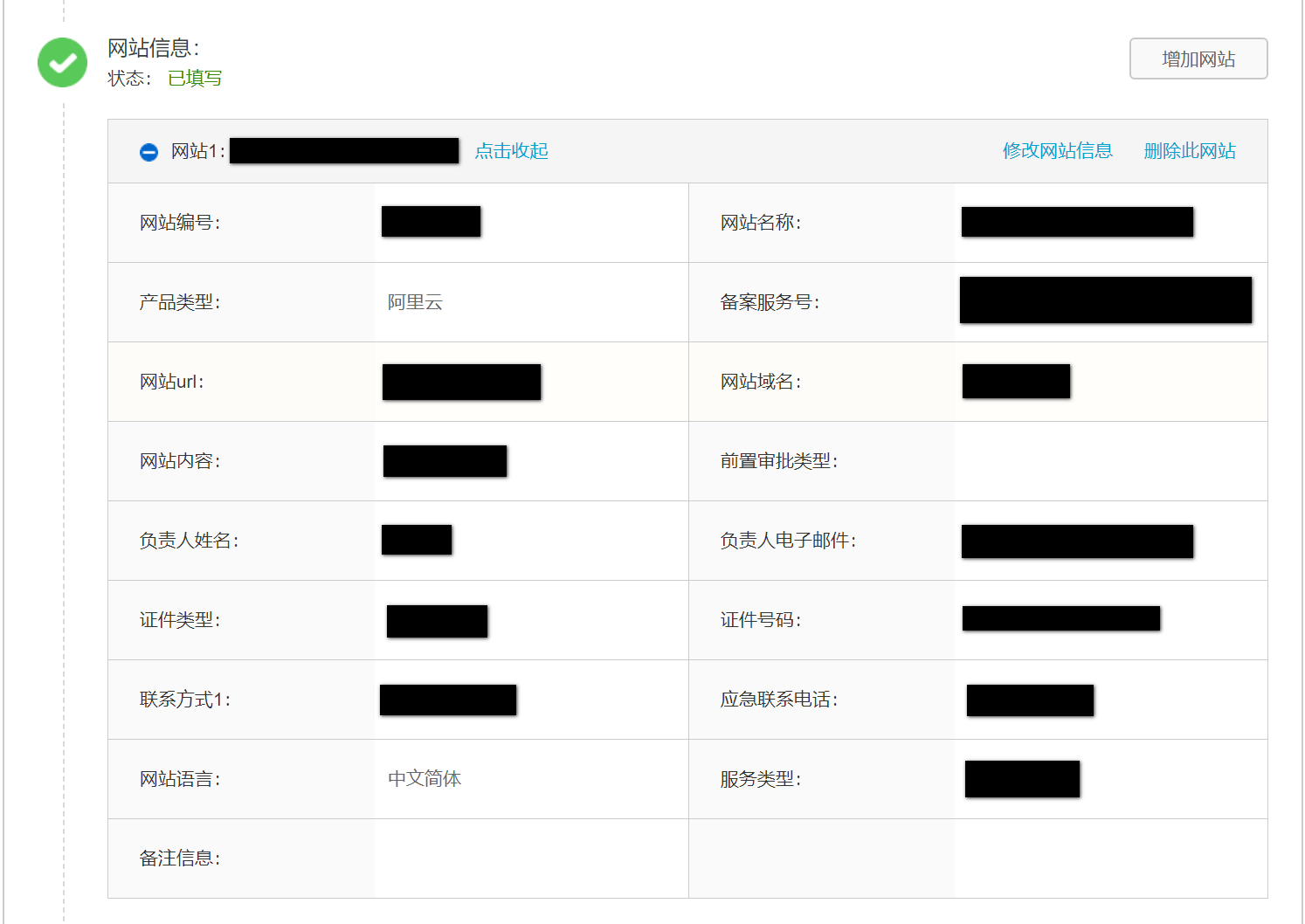1305x924 pixels.
Task: Click the 阿里云 product type value
Action: [415, 302]
